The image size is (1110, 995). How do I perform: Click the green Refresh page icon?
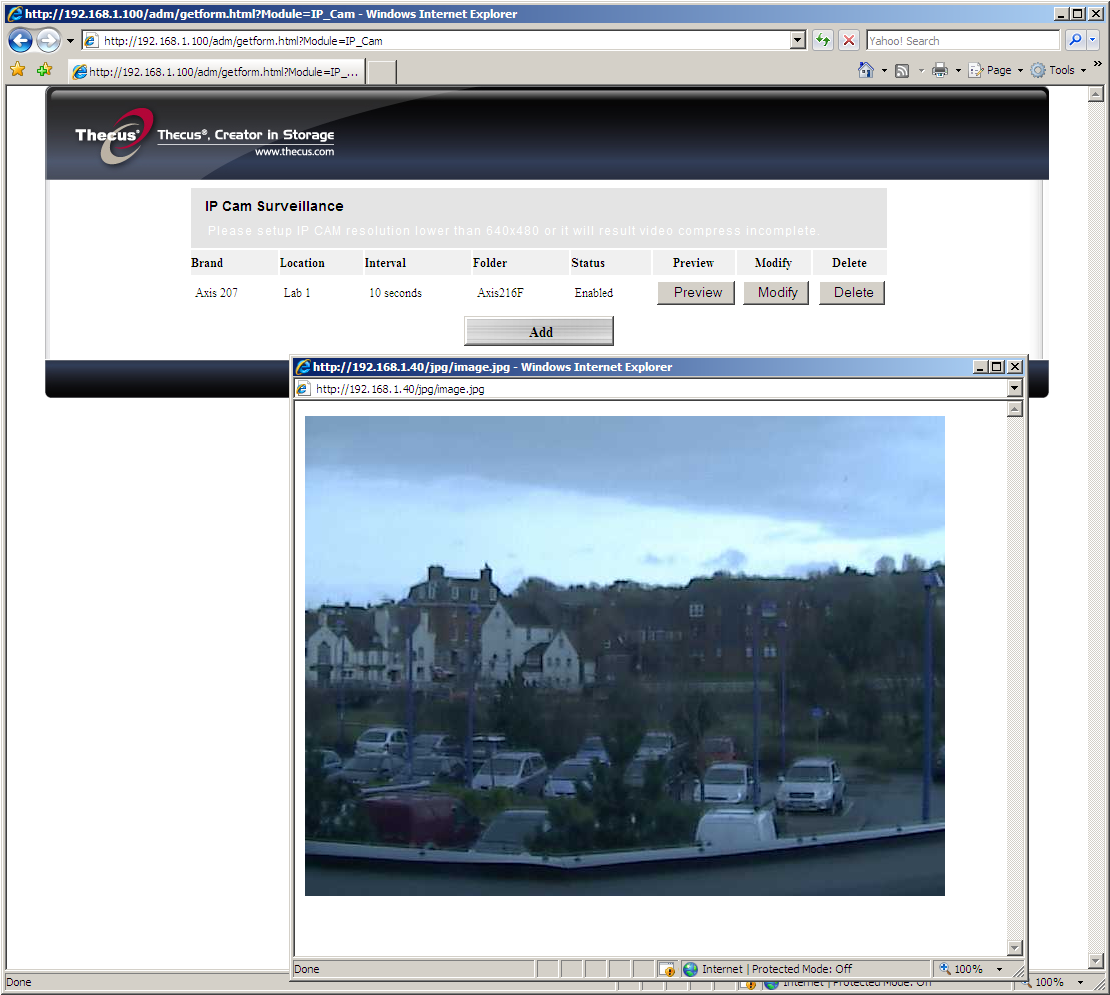coord(823,40)
